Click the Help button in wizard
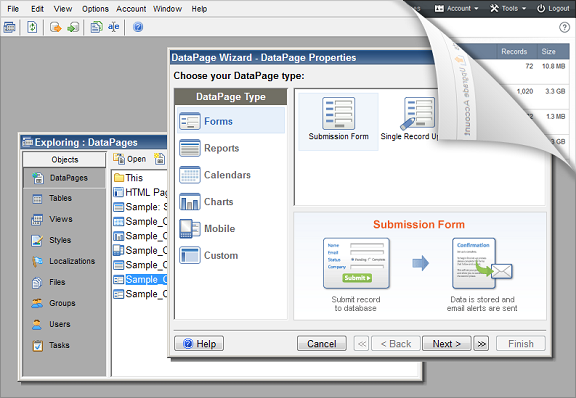Viewport: 576px width, 398px height. [x=199, y=344]
